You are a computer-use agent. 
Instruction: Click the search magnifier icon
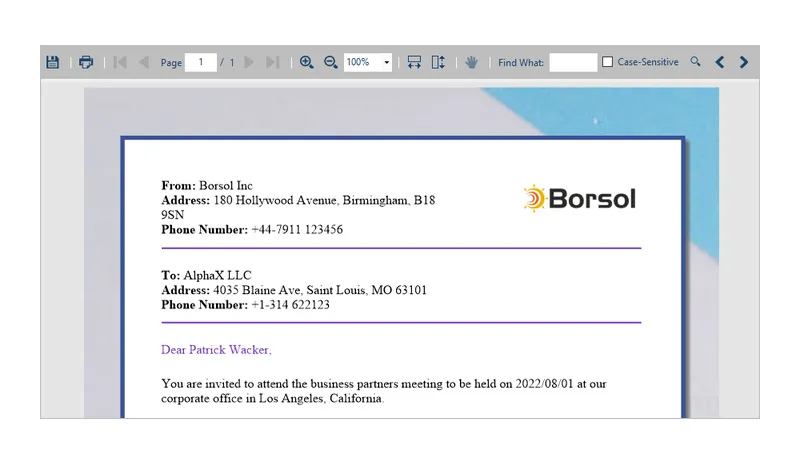tap(695, 62)
